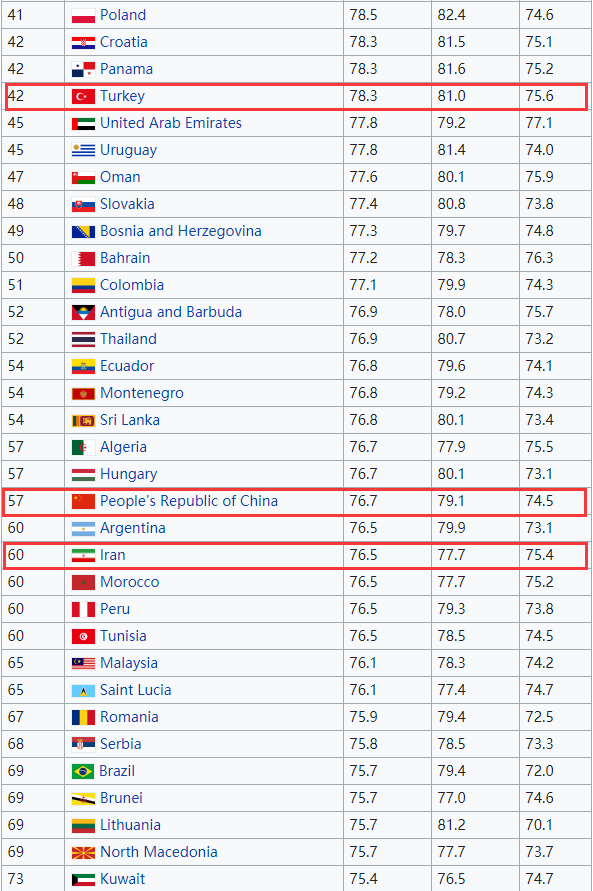Click the Montenegro flag icon
The width and height of the screenshot is (593, 891).
pos(83,393)
